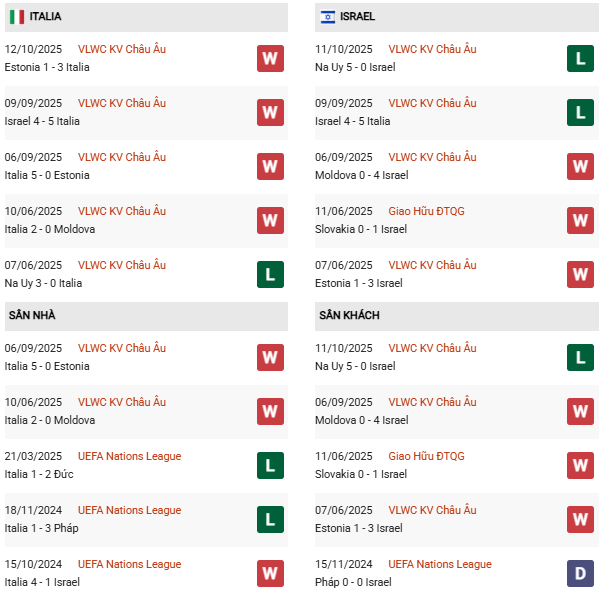The width and height of the screenshot is (600, 595).
Task: Click W badge in Israel's 09/09/2025 match row
Action: click(270, 112)
